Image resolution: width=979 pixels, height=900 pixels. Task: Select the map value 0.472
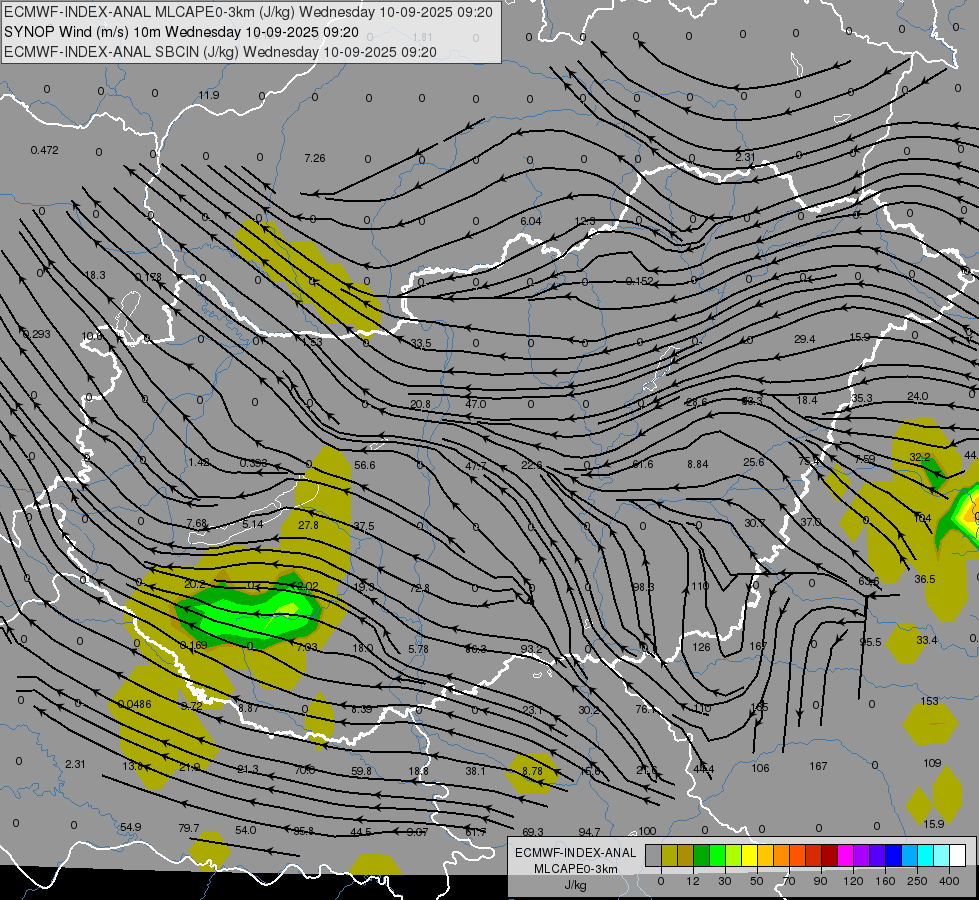coord(44,150)
